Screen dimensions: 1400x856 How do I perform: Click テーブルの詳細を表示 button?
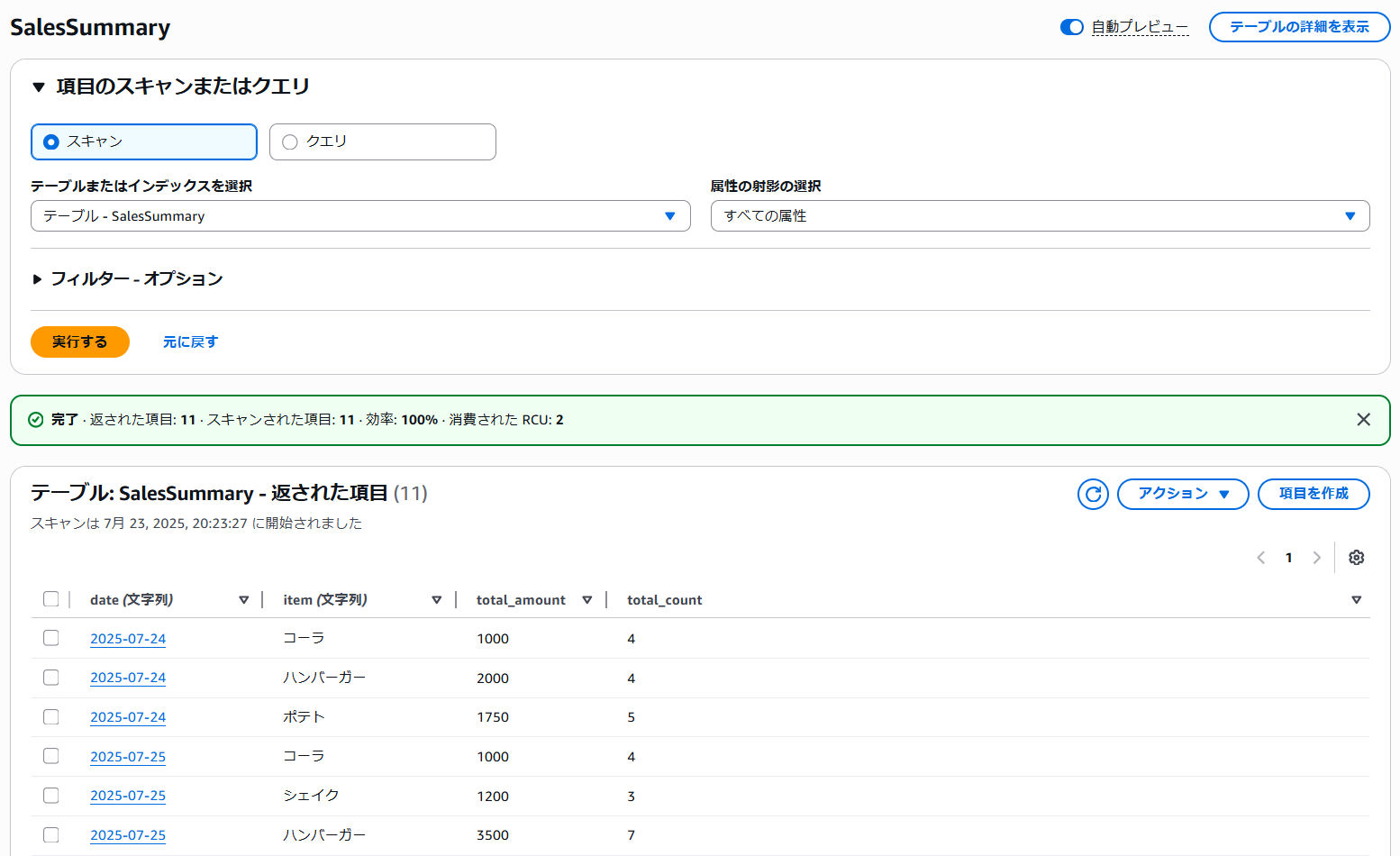click(x=1299, y=27)
